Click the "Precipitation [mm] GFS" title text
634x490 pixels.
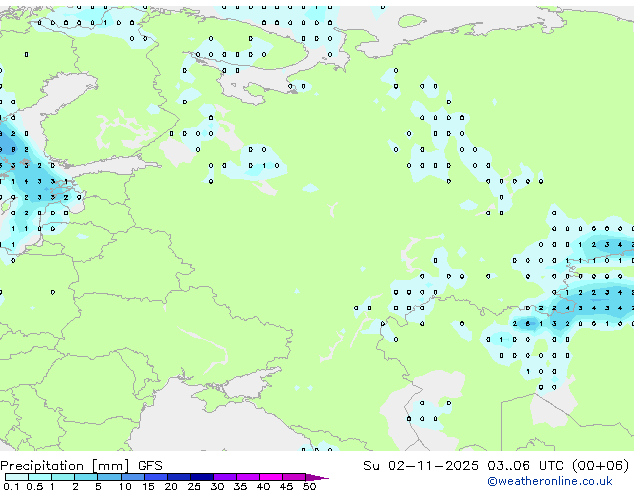click(x=81, y=466)
